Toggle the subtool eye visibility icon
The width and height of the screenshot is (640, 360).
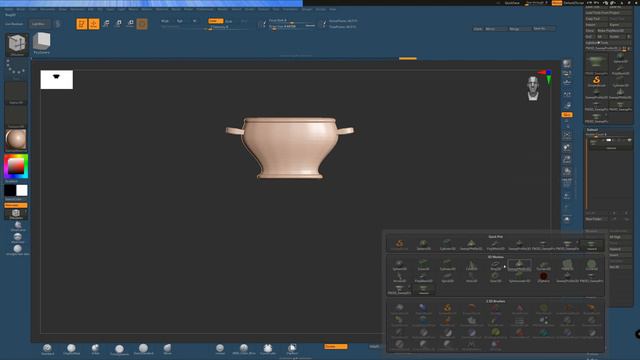coord(629,140)
